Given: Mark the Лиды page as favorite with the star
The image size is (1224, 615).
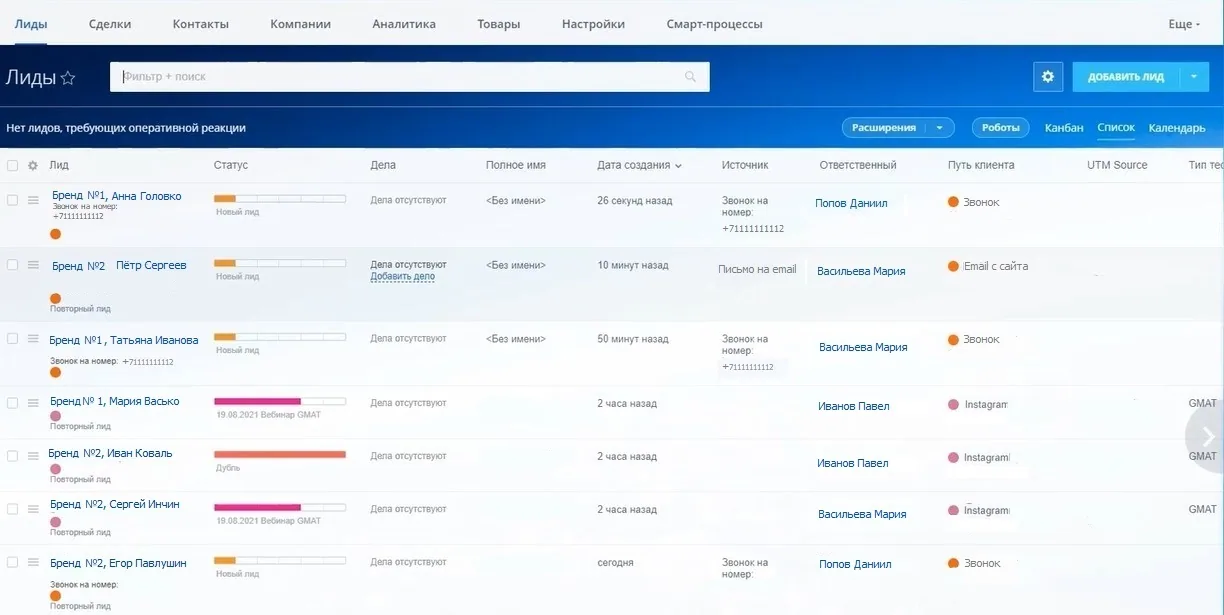Looking at the screenshot, I should point(68,78).
